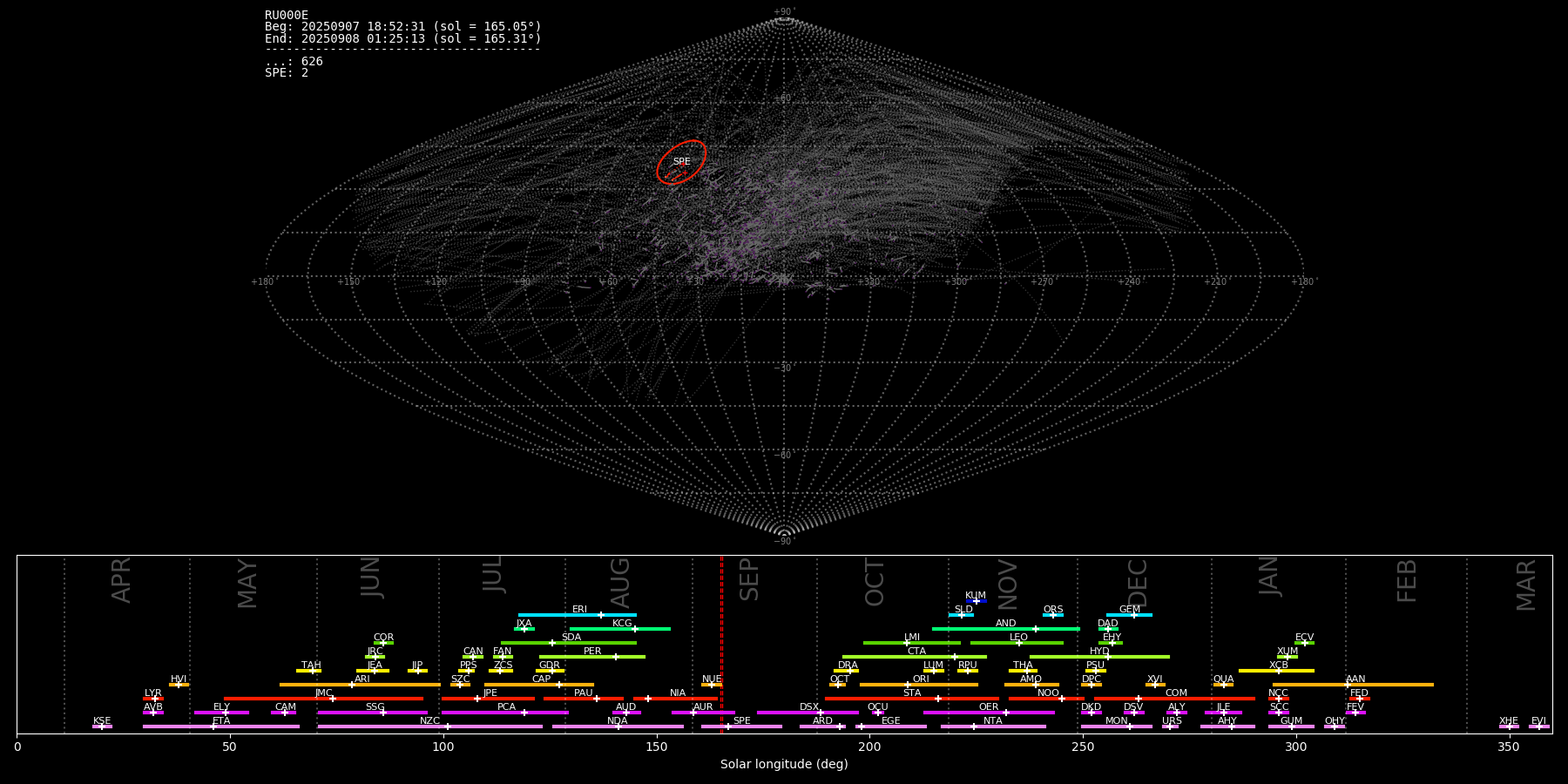Click the red dashed current solar longitude line
1568x784 pixels.
(721, 645)
